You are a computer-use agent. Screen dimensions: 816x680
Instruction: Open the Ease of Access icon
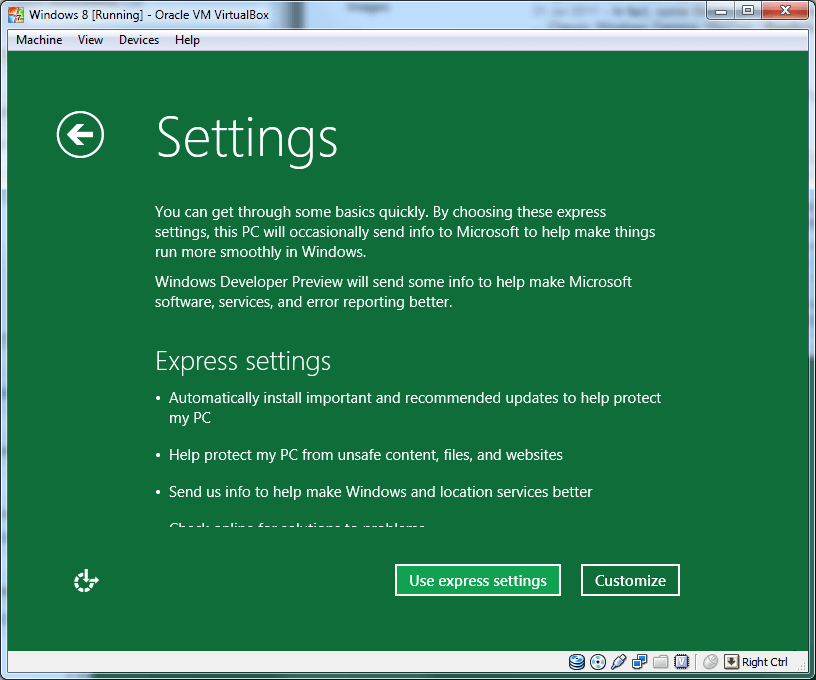[86, 581]
